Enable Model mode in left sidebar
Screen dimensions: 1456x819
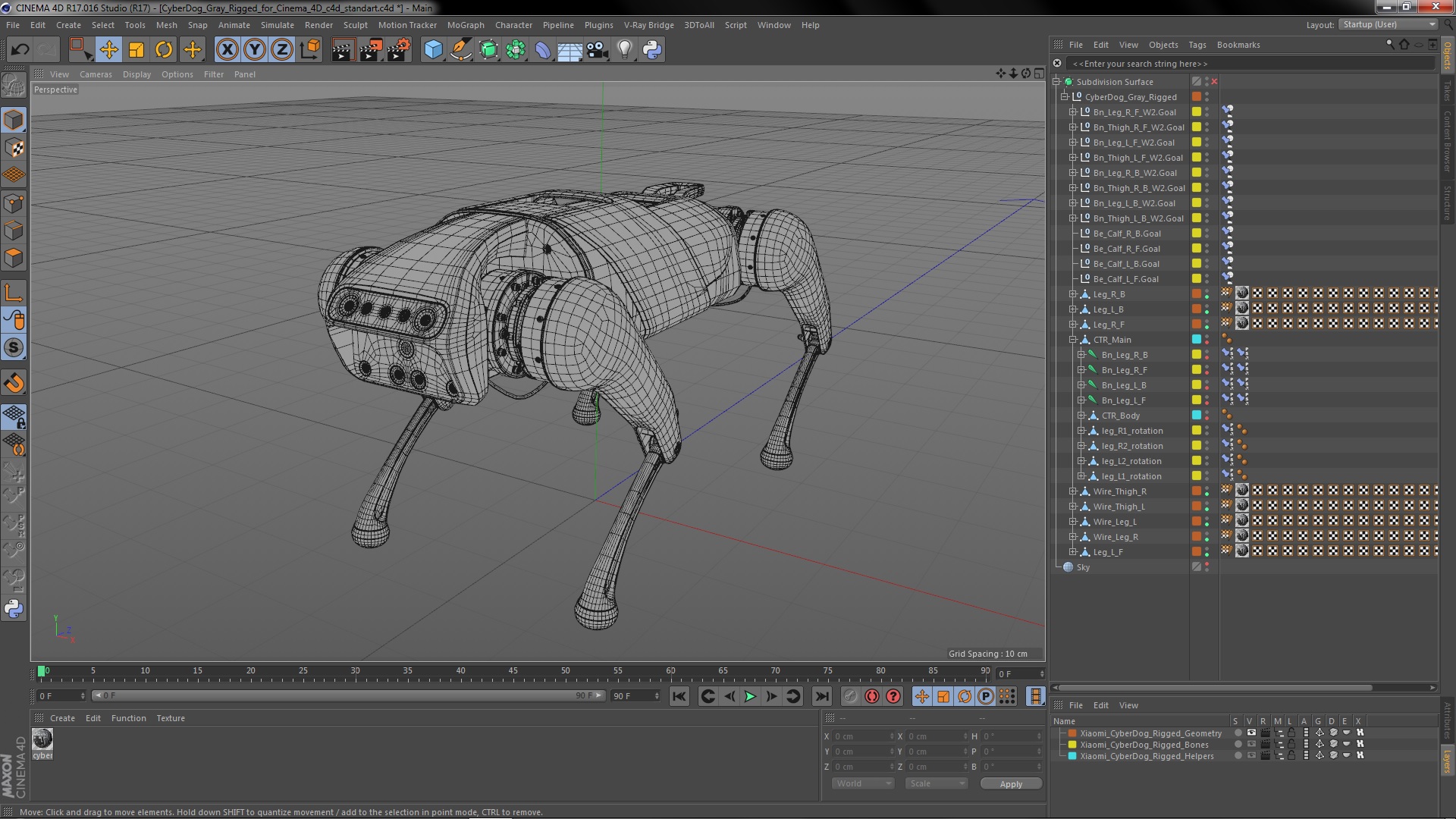[x=14, y=120]
